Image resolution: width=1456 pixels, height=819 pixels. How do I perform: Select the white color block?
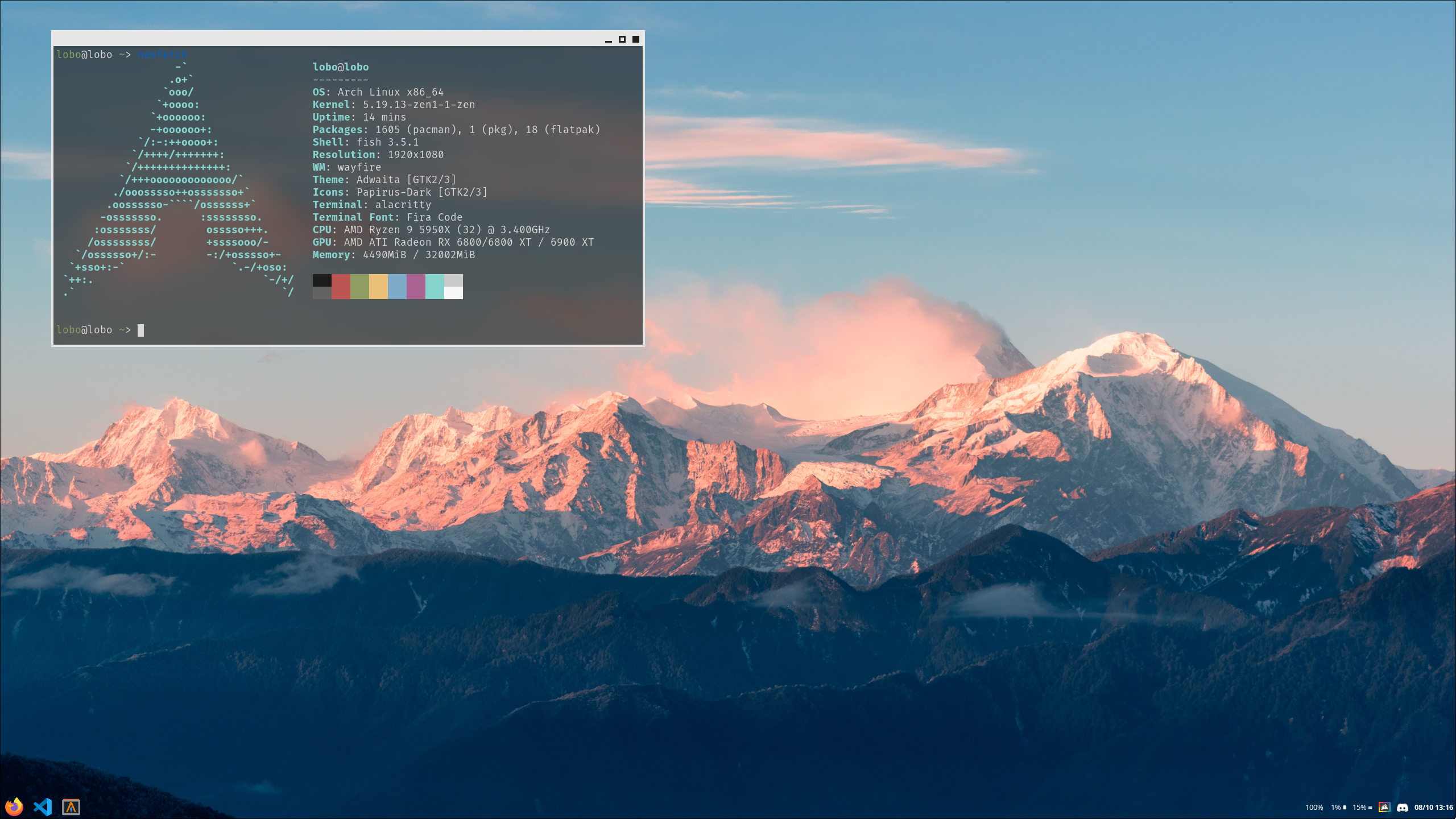[x=453, y=292]
